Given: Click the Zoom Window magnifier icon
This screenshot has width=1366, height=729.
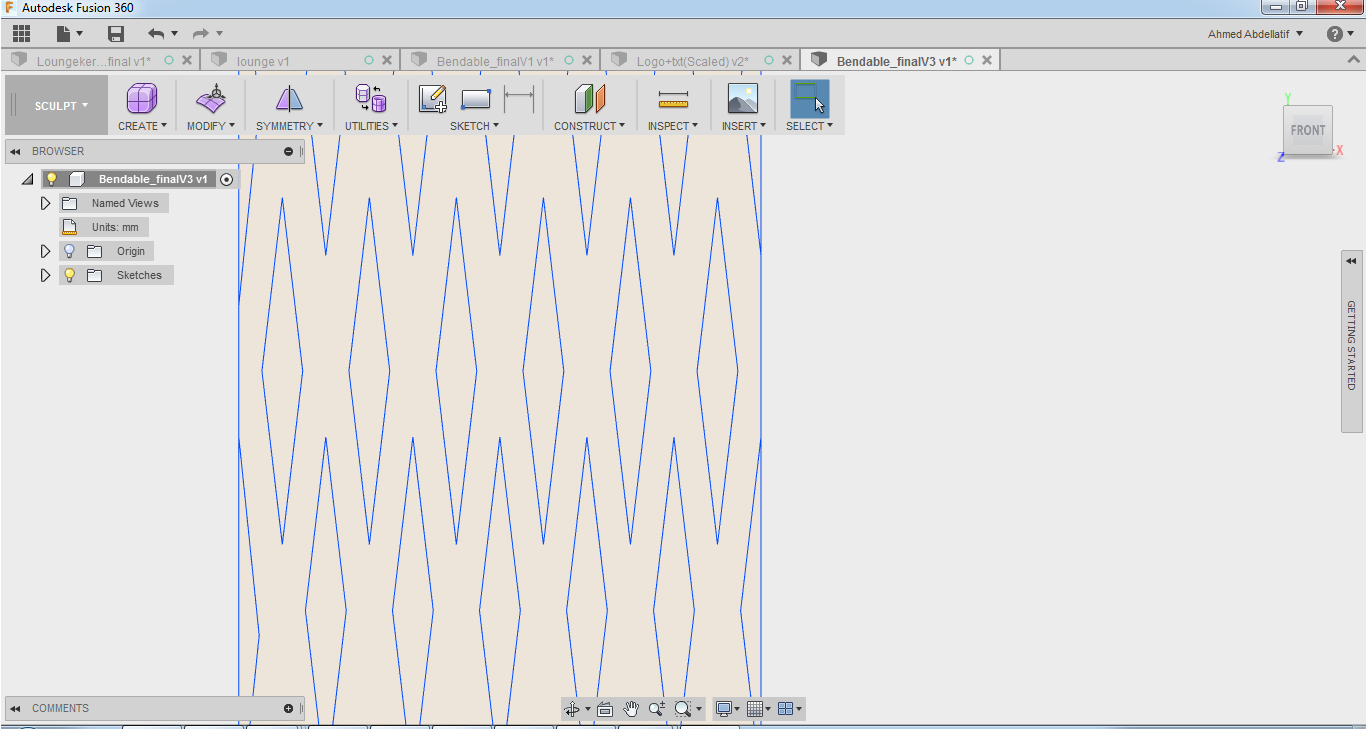Looking at the screenshot, I should pyautogui.click(x=683, y=709).
